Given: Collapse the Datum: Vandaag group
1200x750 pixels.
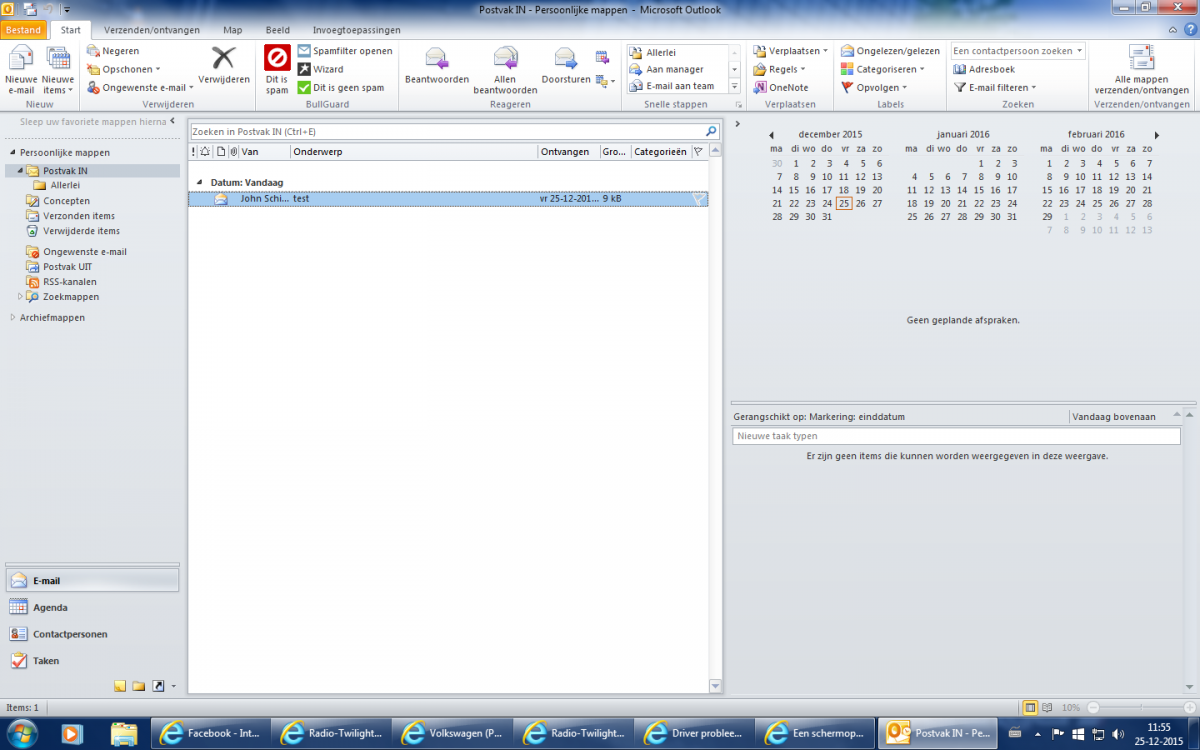Looking at the screenshot, I should [x=198, y=183].
